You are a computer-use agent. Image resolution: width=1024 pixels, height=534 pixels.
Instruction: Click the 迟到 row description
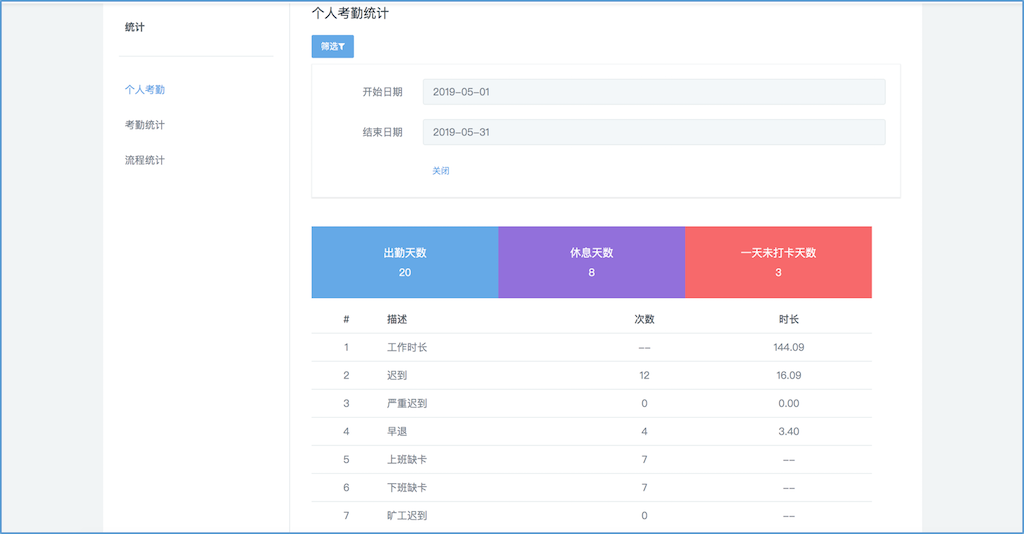pos(397,375)
